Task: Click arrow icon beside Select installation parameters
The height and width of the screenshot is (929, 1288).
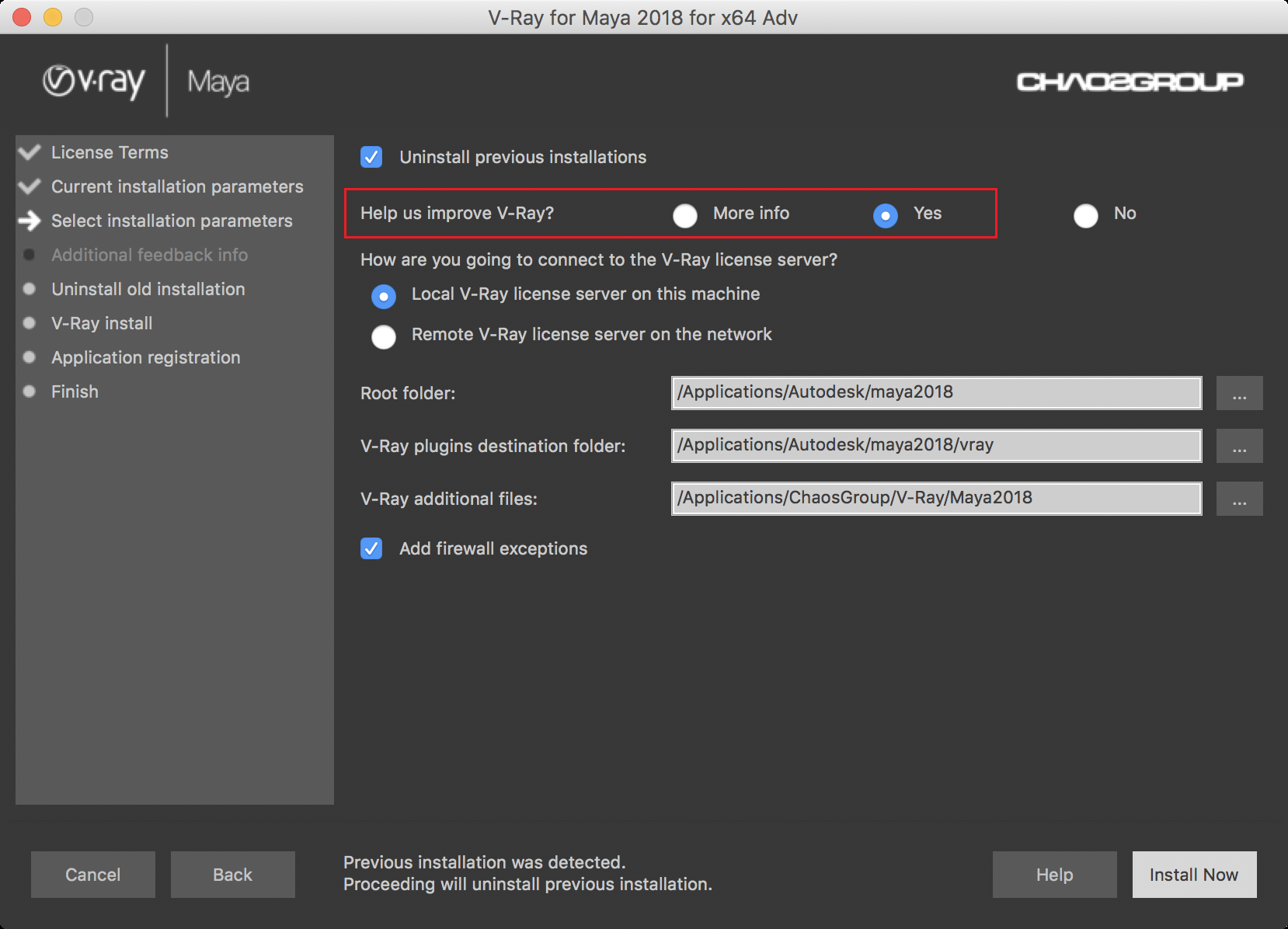Action: point(30,221)
